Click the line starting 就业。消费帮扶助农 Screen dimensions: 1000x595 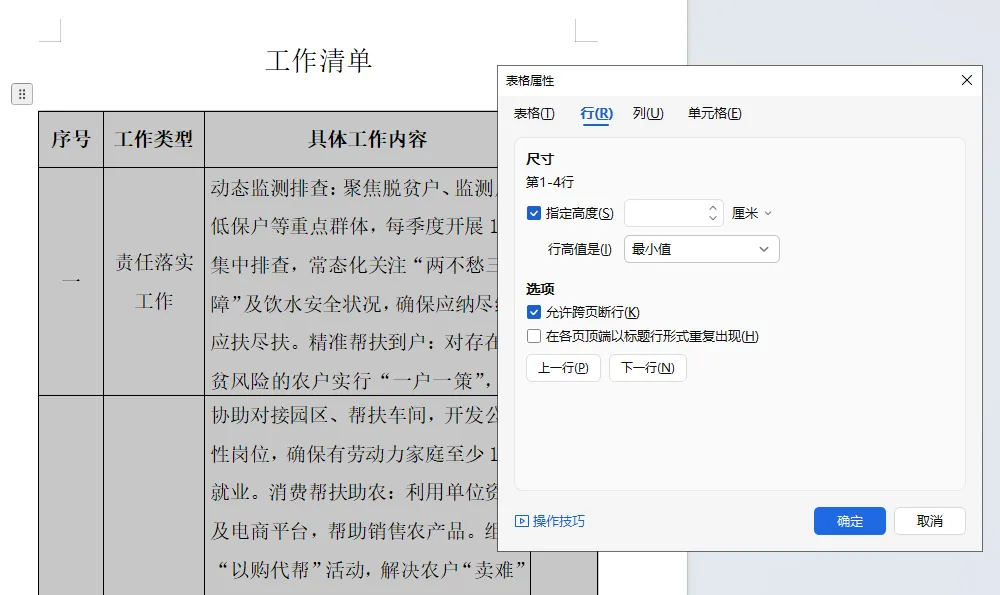354,492
